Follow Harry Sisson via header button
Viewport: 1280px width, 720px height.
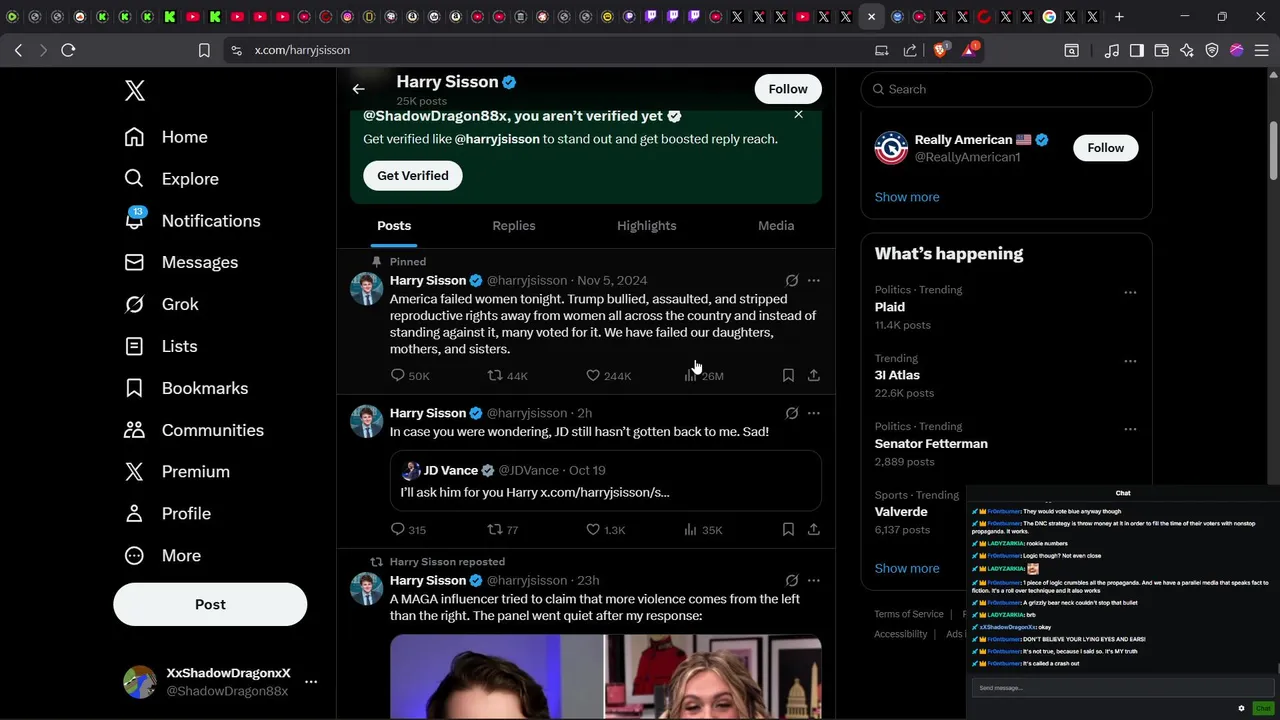coord(788,89)
